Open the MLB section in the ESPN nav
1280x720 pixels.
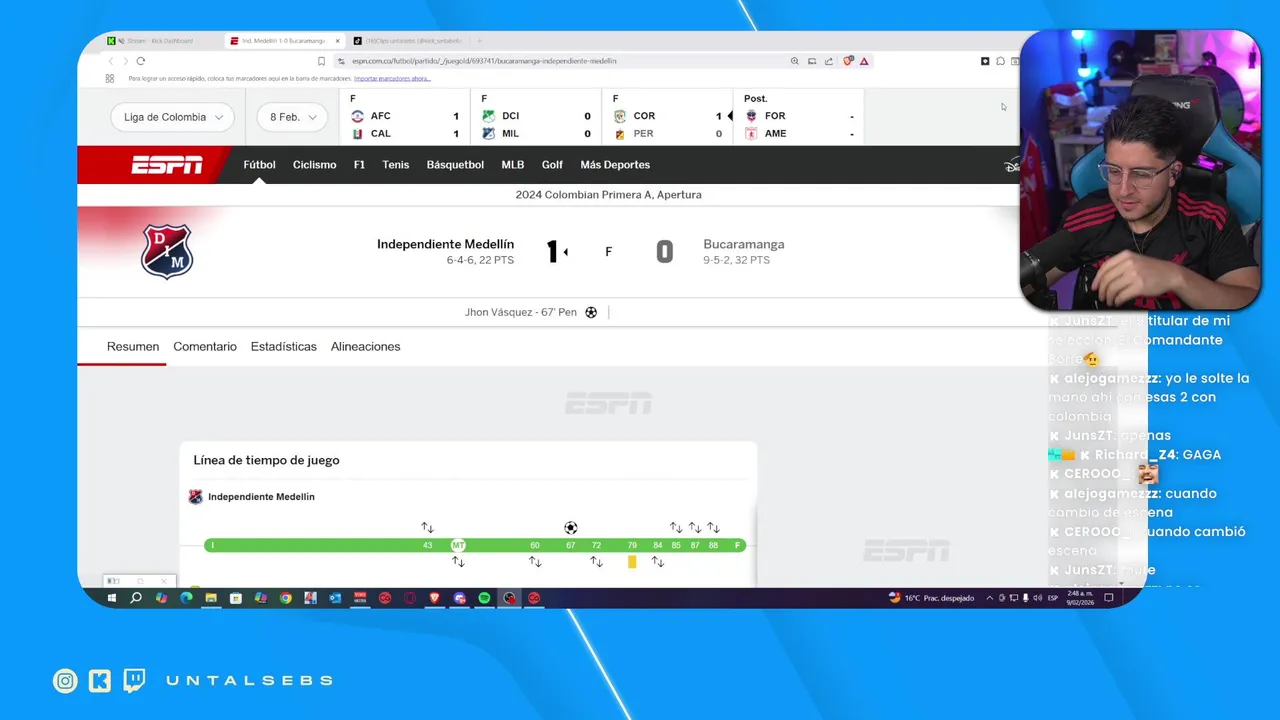(513, 165)
